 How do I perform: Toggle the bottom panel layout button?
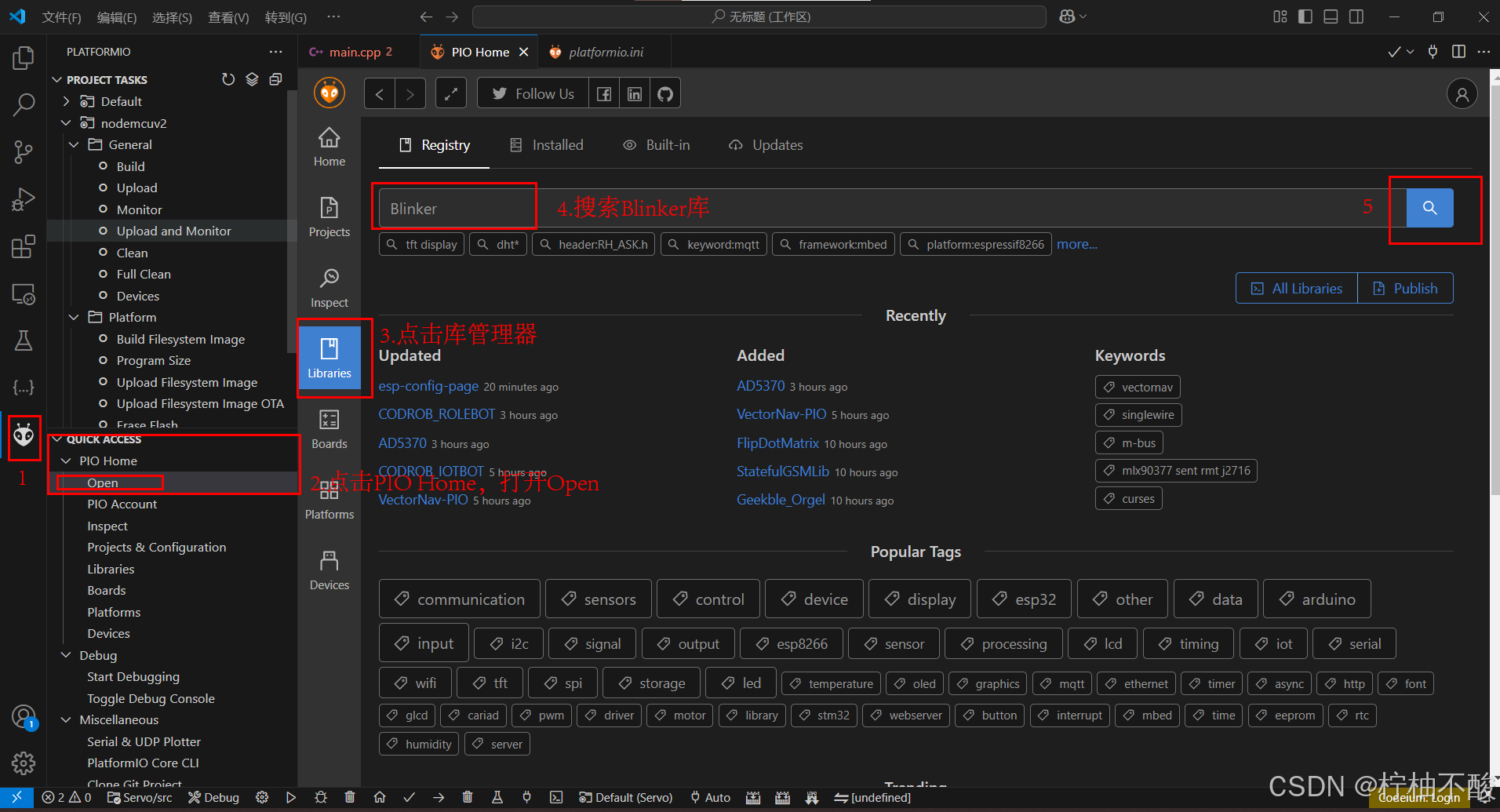(1331, 16)
